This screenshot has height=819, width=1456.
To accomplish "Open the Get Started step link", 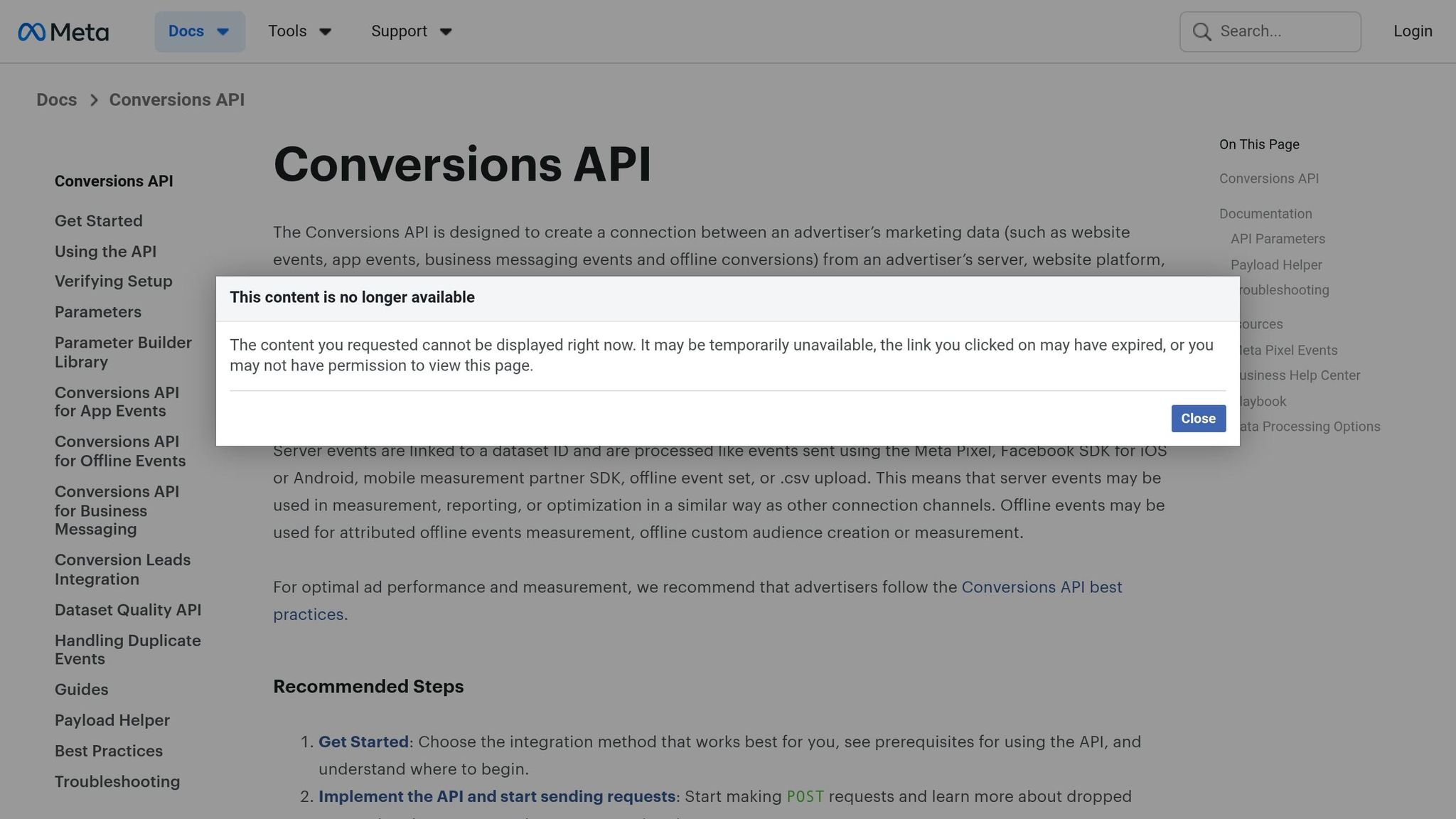I will [x=363, y=742].
